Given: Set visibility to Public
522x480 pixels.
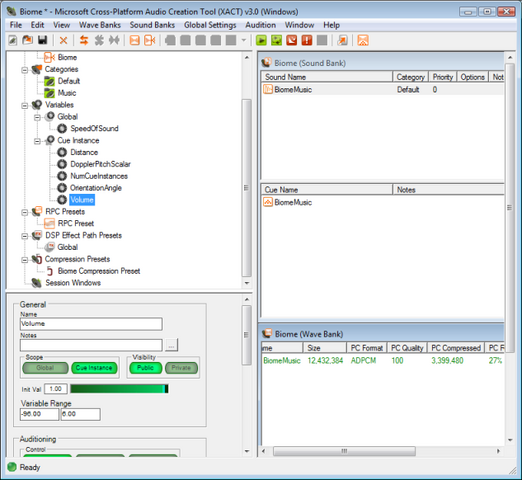Looking at the screenshot, I should 145,368.
